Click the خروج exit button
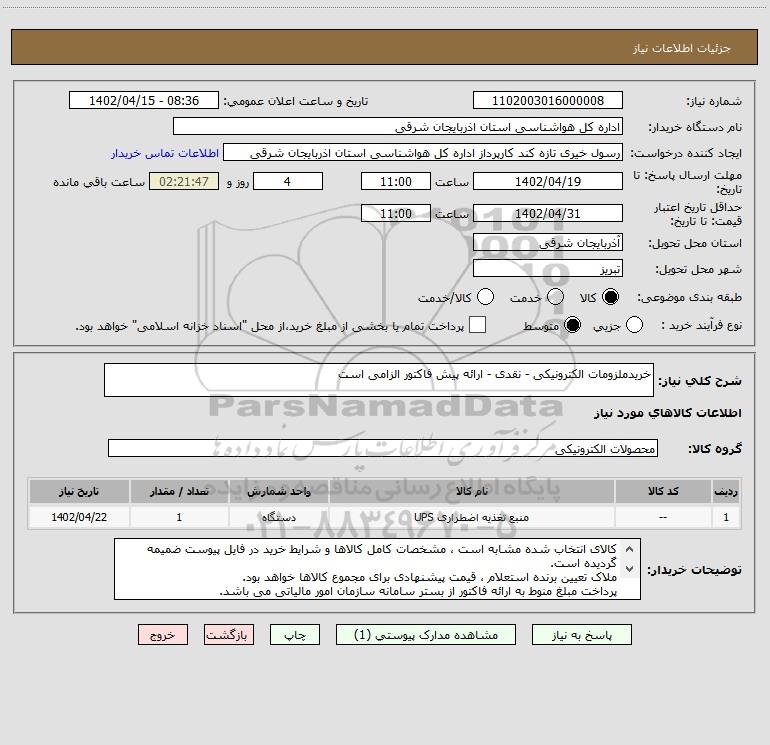The width and height of the screenshot is (770, 745). point(163,635)
